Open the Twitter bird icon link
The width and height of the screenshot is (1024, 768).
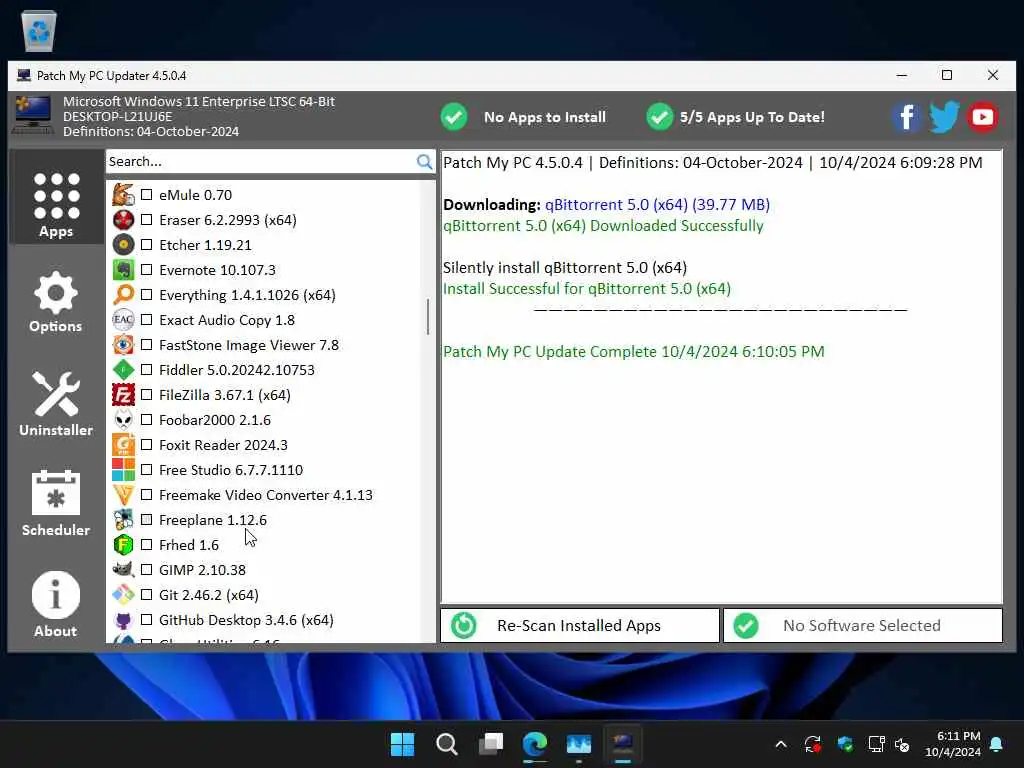(944, 117)
